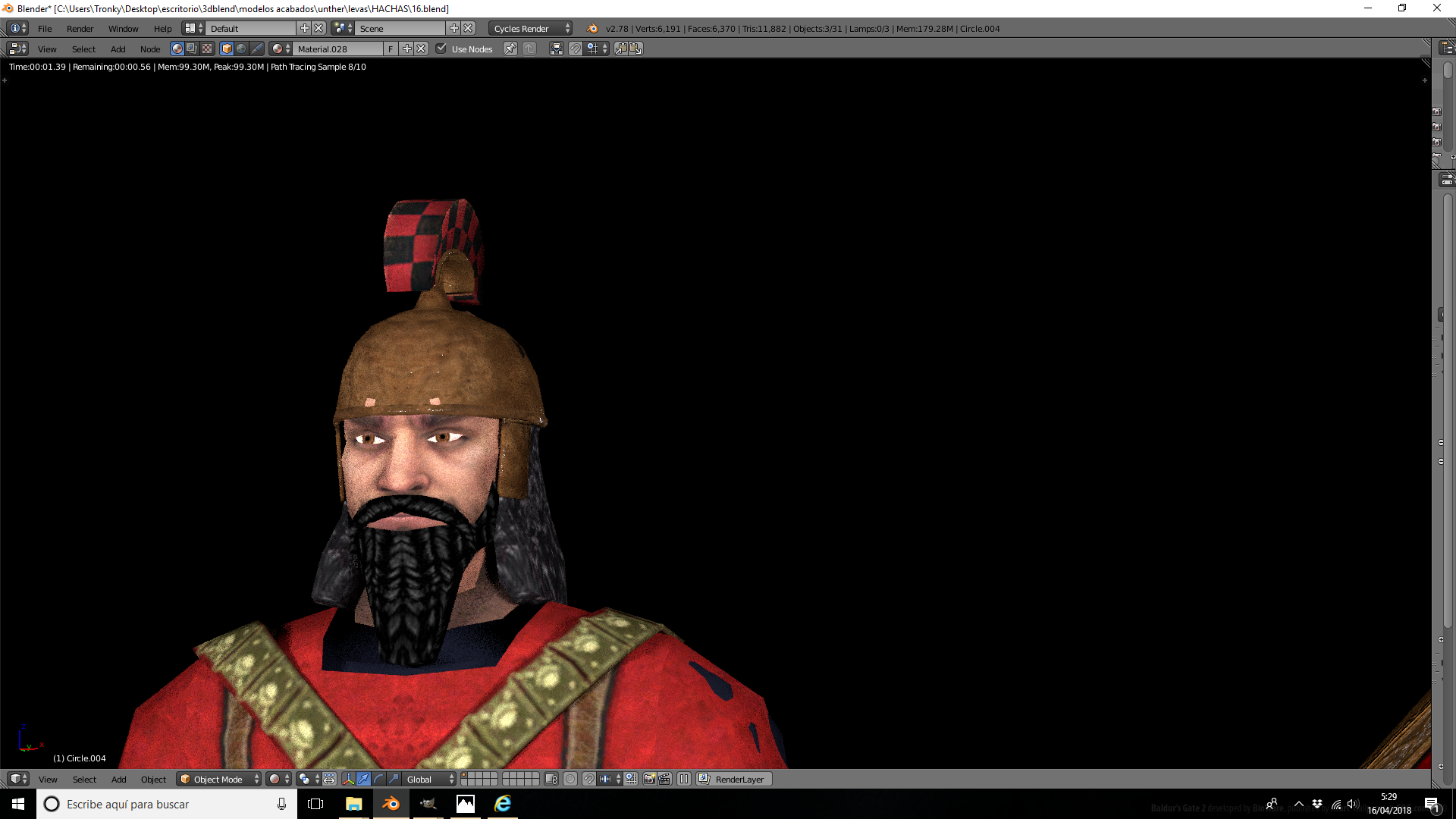1456x819 pixels.
Task: Toggle fake user F button
Action: point(391,49)
